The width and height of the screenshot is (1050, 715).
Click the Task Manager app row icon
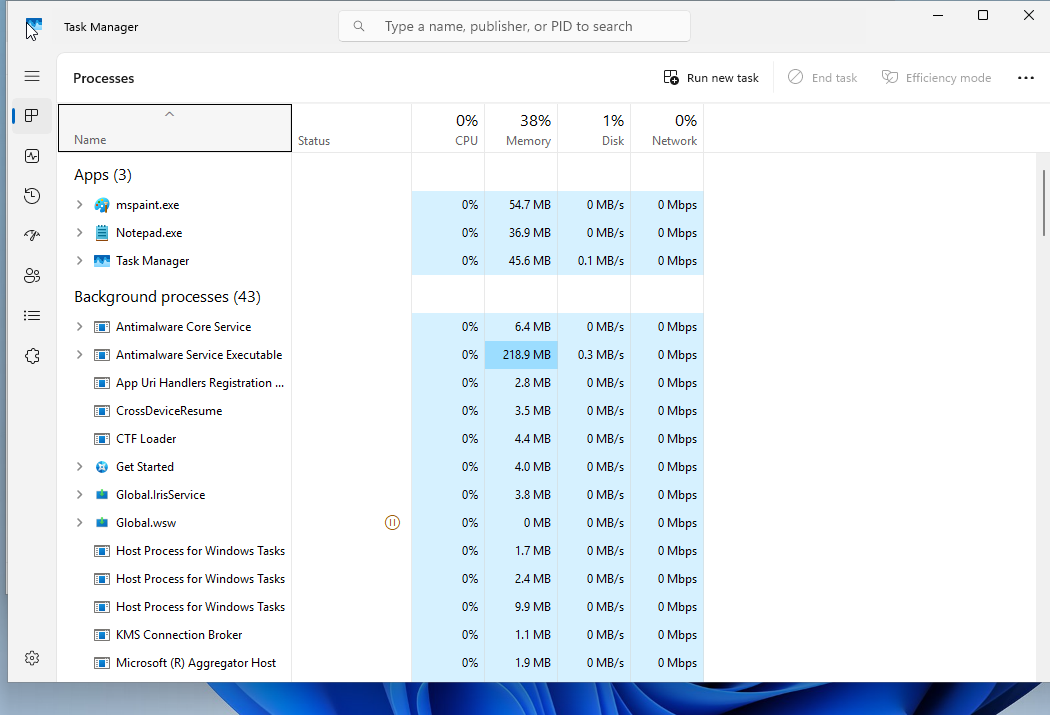pyautogui.click(x=102, y=261)
